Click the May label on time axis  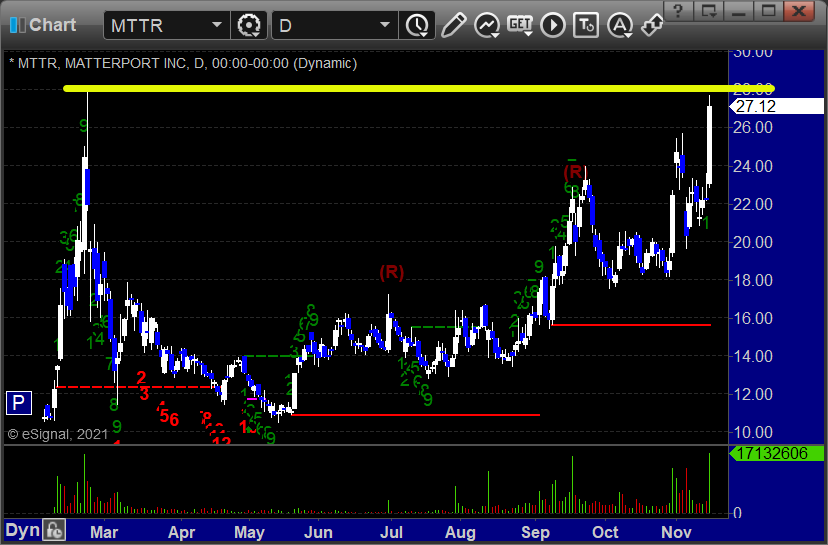point(249,532)
